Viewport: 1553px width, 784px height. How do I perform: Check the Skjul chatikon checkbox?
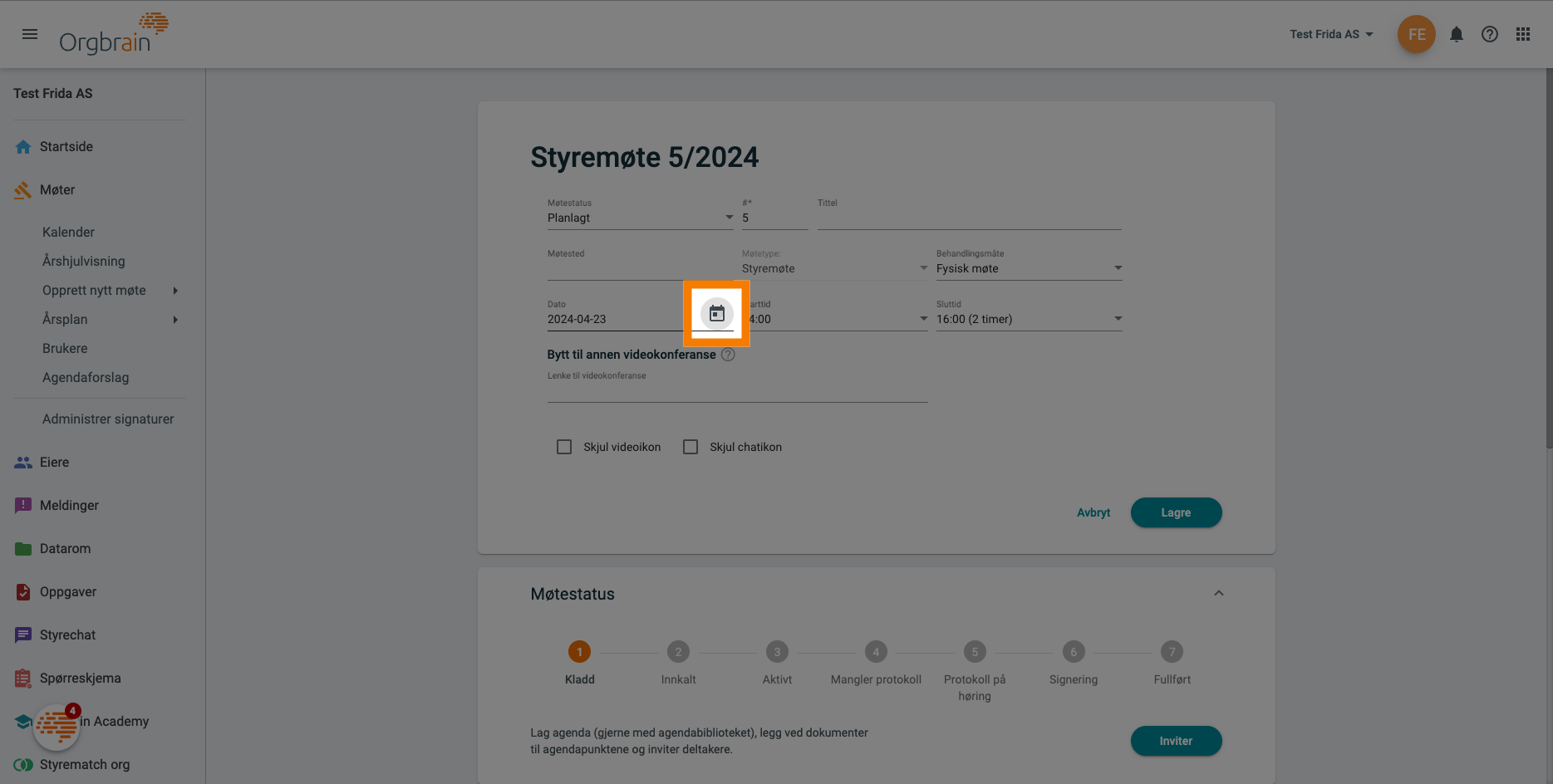click(690, 447)
